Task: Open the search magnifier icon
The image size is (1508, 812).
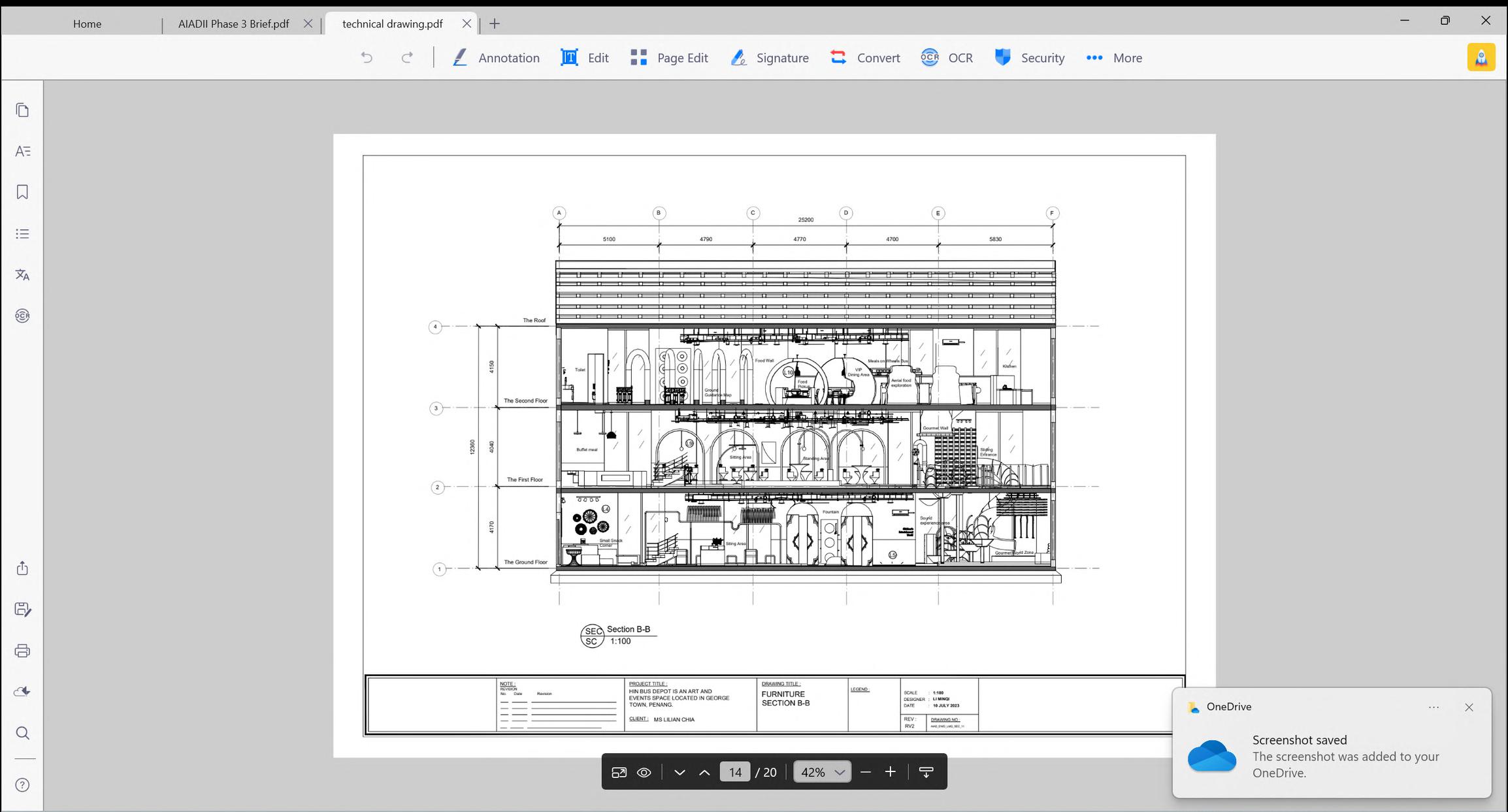Action: tap(22, 733)
